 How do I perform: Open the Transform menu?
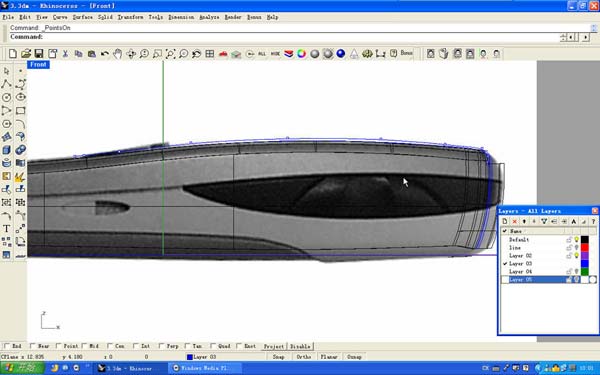(x=130, y=17)
